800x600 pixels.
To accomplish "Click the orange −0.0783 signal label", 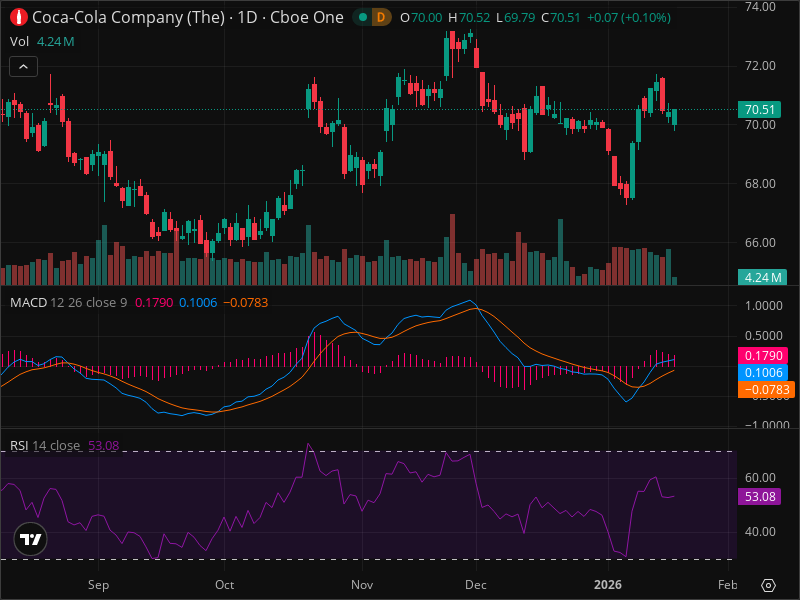I will 766,390.
